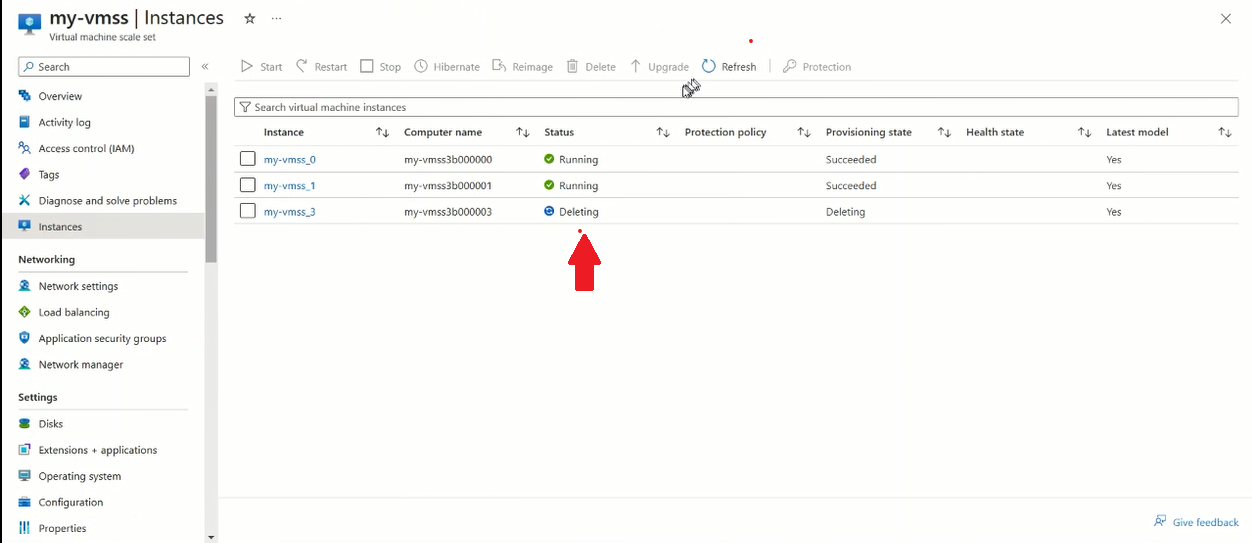1252x543 pixels.
Task: Click the Delete toolbar button
Action: [x=591, y=67]
